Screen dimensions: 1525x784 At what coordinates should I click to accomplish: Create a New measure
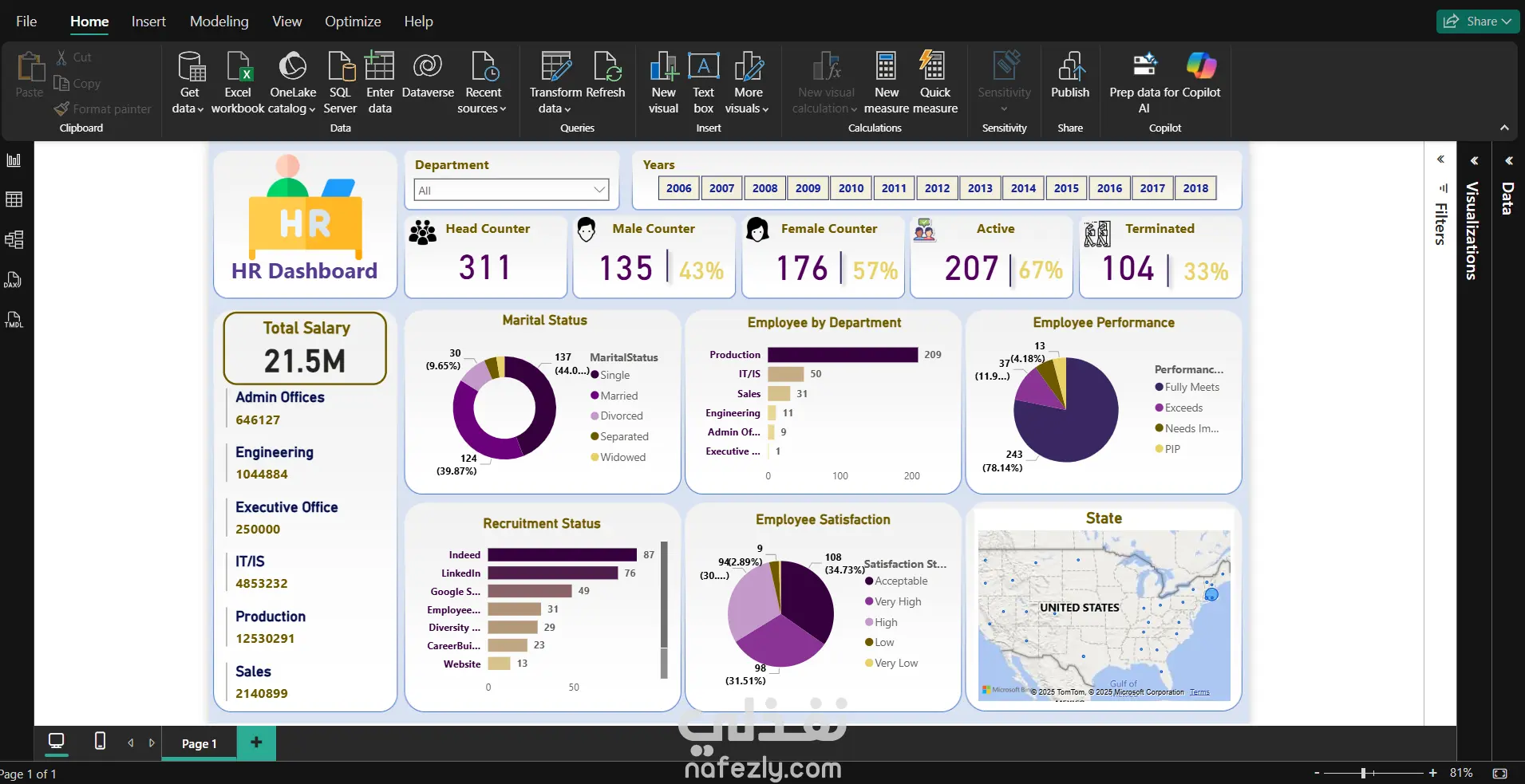(x=887, y=82)
